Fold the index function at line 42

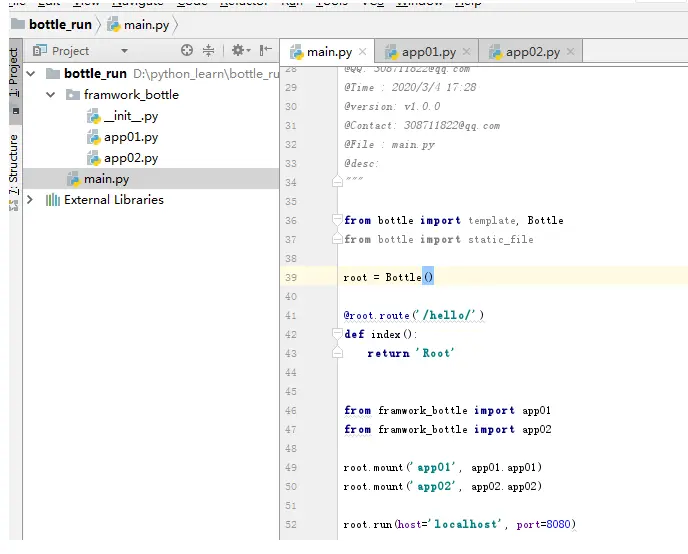(x=337, y=334)
